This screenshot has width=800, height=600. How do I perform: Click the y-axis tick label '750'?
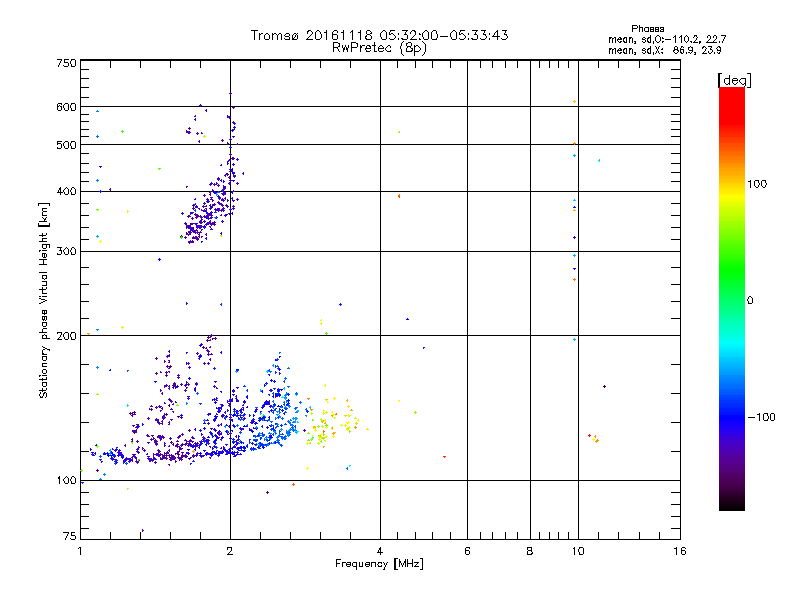pos(67,63)
